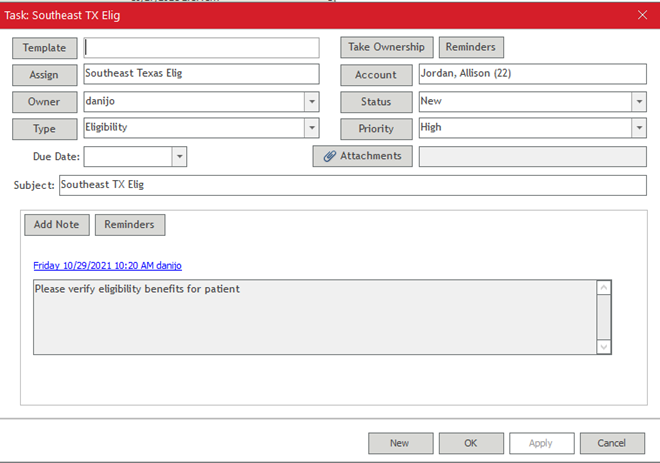Click the Attachments paperclip button
The image size is (660, 463).
[x=362, y=156]
